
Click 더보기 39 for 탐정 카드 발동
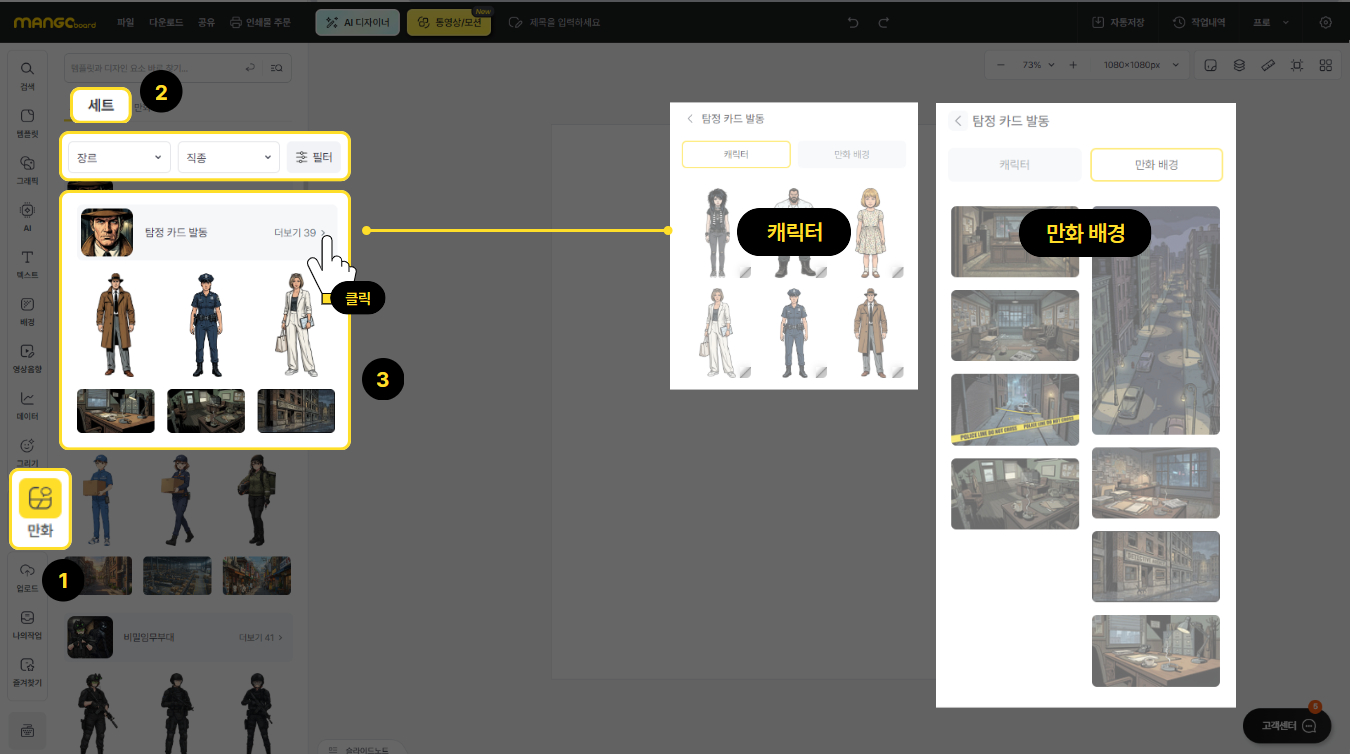pyautogui.click(x=298, y=233)
